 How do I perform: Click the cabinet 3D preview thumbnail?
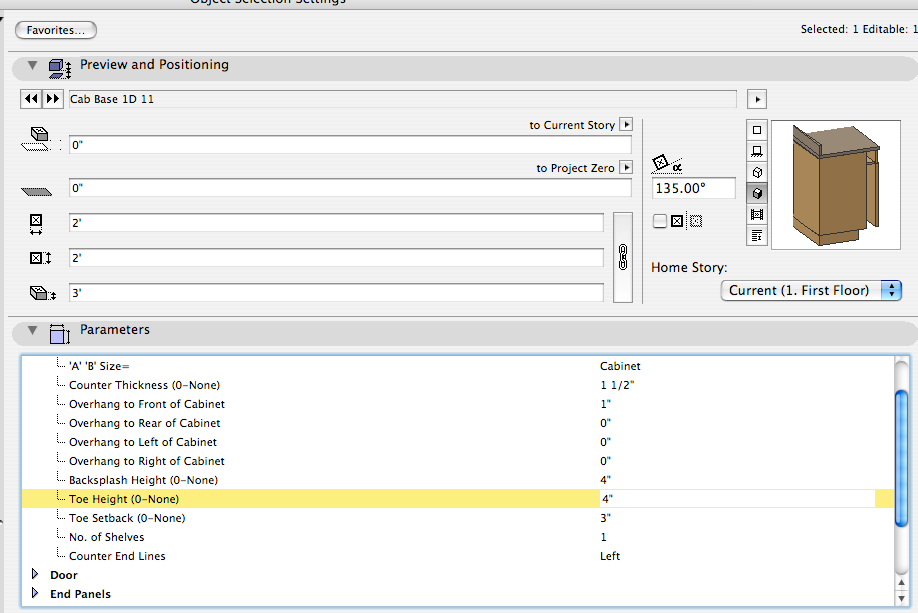(x=835, y=185)
